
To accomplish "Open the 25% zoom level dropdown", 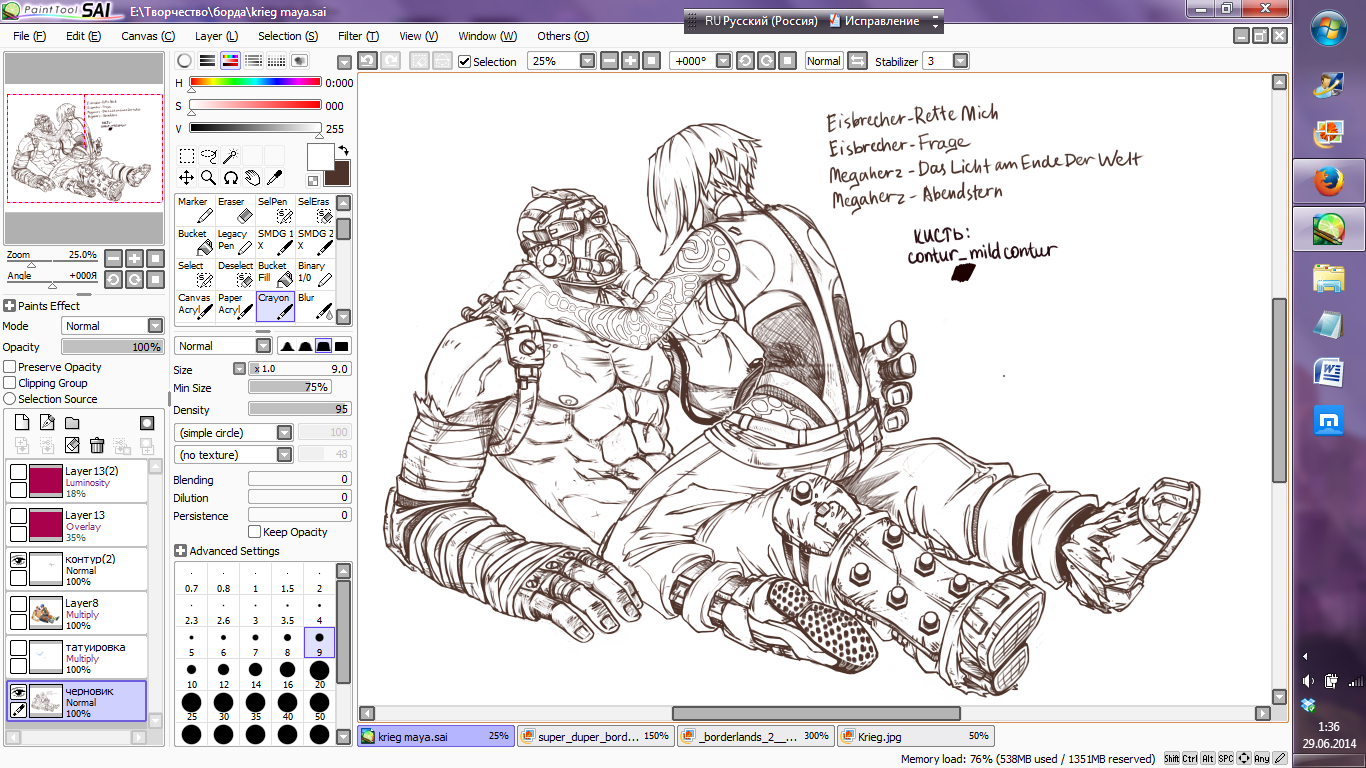I will 587,61.
